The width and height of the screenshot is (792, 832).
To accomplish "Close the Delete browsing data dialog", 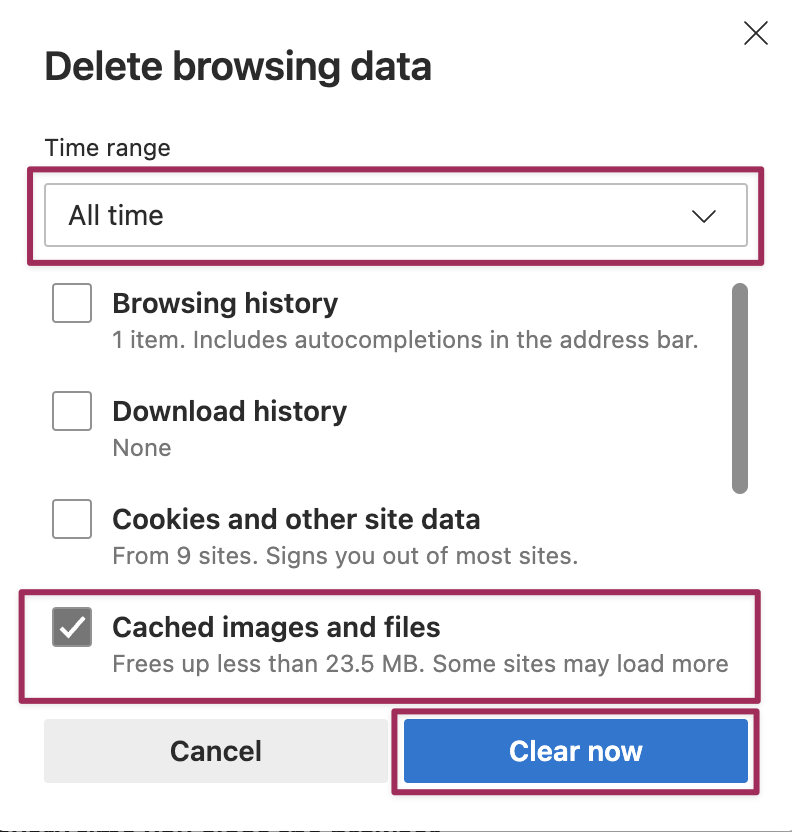I will [756, 34].
